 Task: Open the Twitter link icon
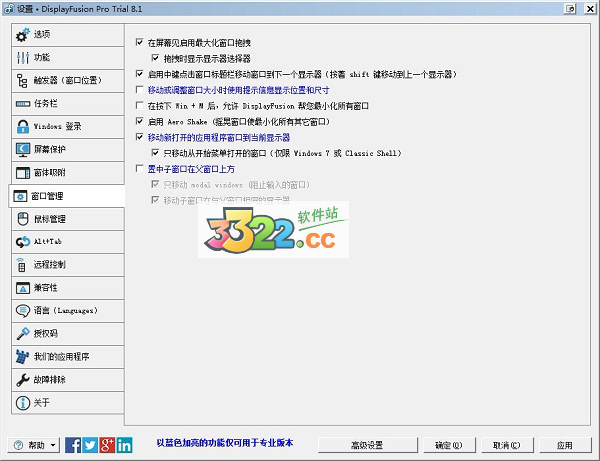90,445
